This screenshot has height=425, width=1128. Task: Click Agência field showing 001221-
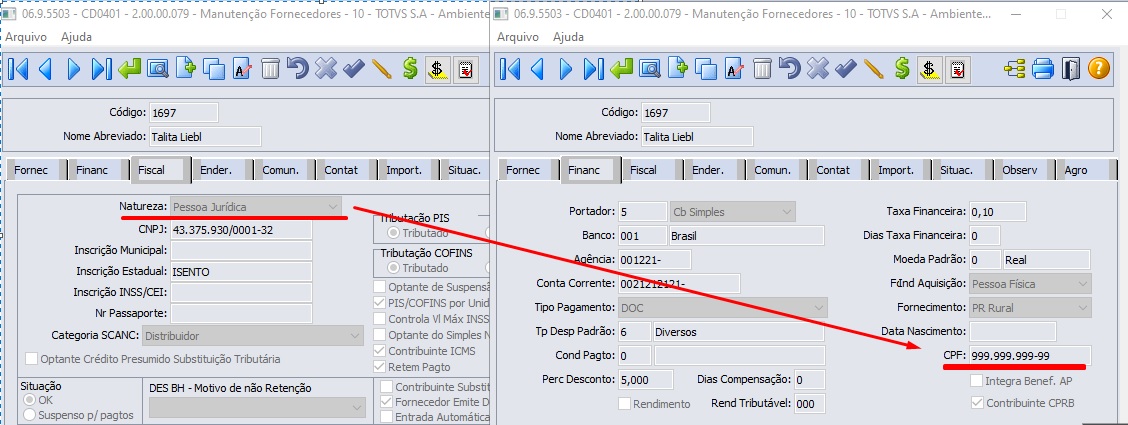point(655,260)
